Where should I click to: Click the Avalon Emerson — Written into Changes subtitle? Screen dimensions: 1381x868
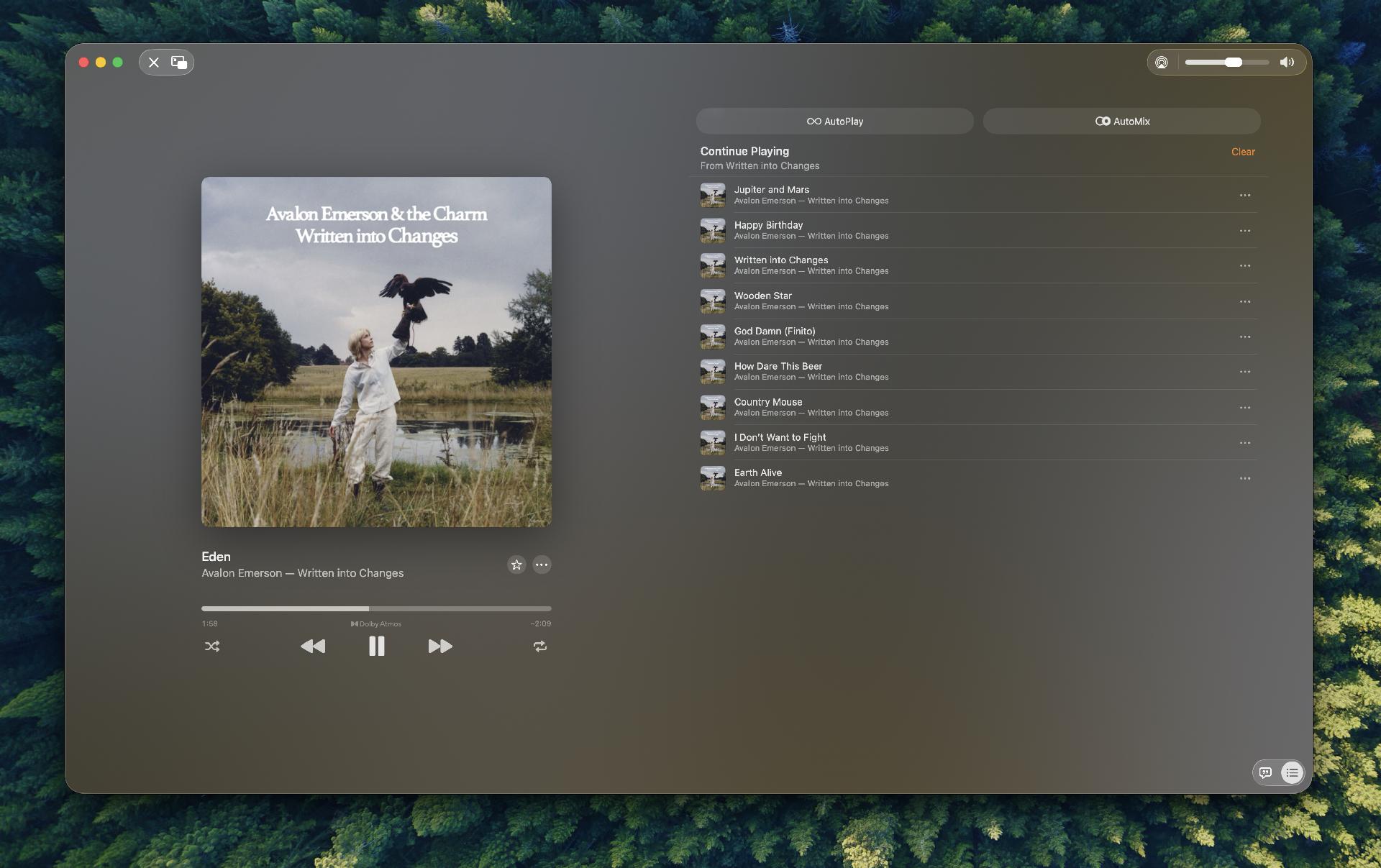coord(303,573)
